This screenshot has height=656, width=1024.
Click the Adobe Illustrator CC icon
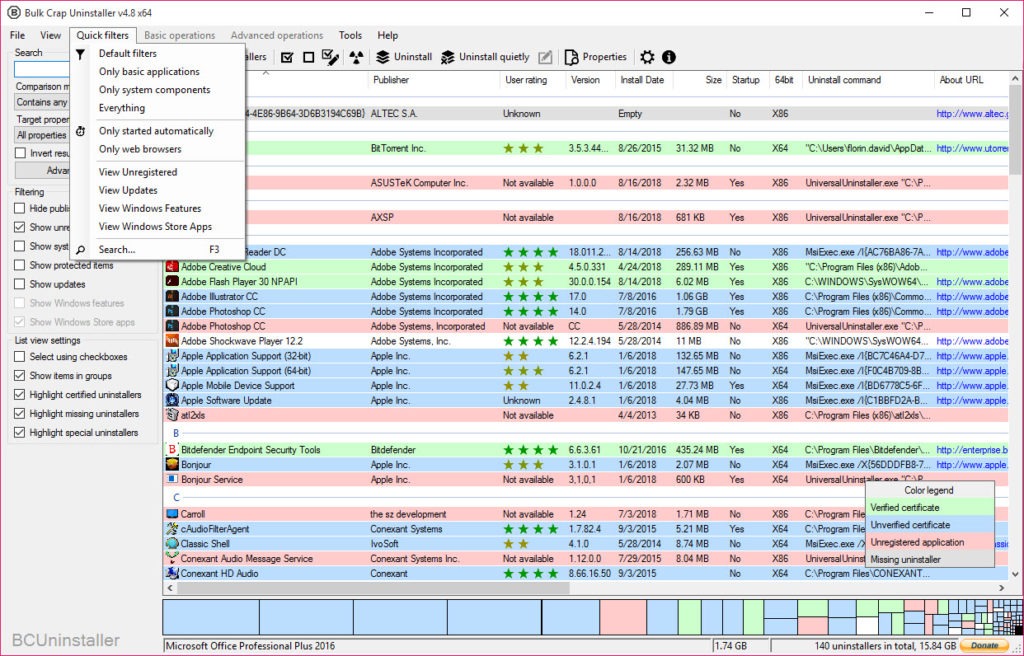coord(172,297)
